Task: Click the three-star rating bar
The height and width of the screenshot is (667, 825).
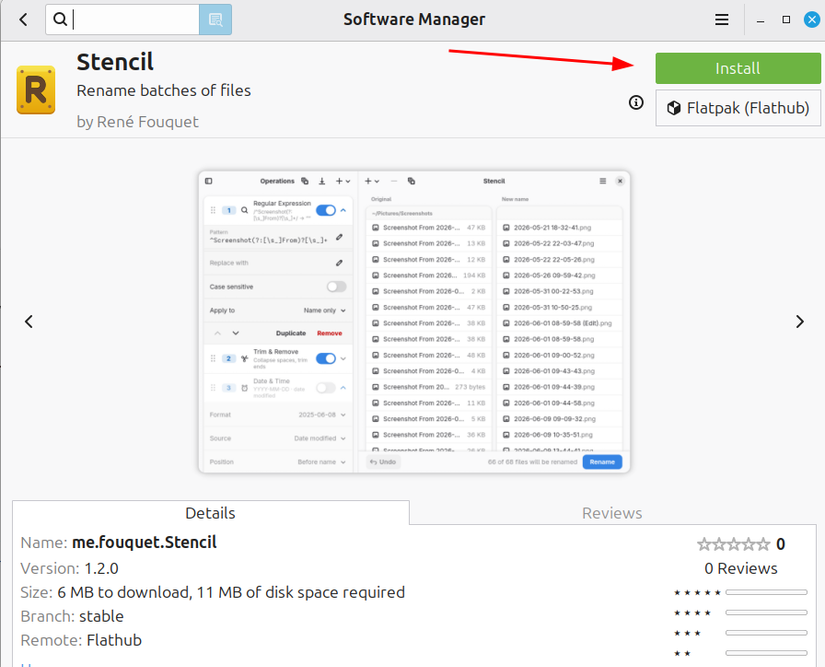Action: pyautogui.click(x=766, y=633)
